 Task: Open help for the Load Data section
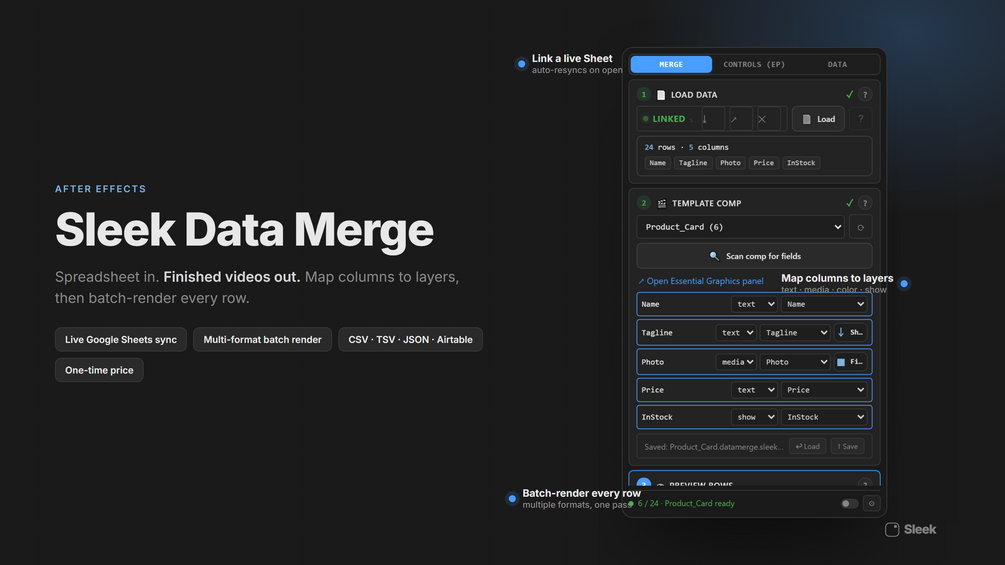(x=865, y=95)
